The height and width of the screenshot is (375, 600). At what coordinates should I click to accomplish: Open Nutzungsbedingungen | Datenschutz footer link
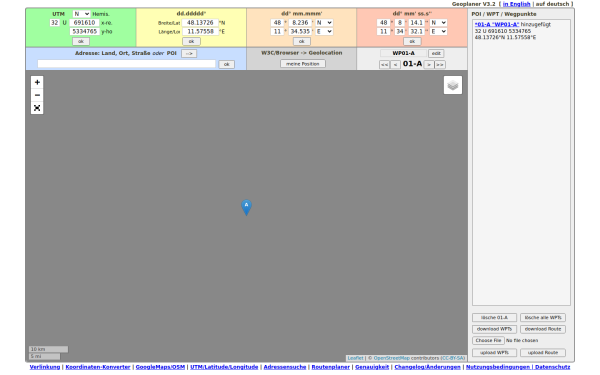tap(518, 367)
